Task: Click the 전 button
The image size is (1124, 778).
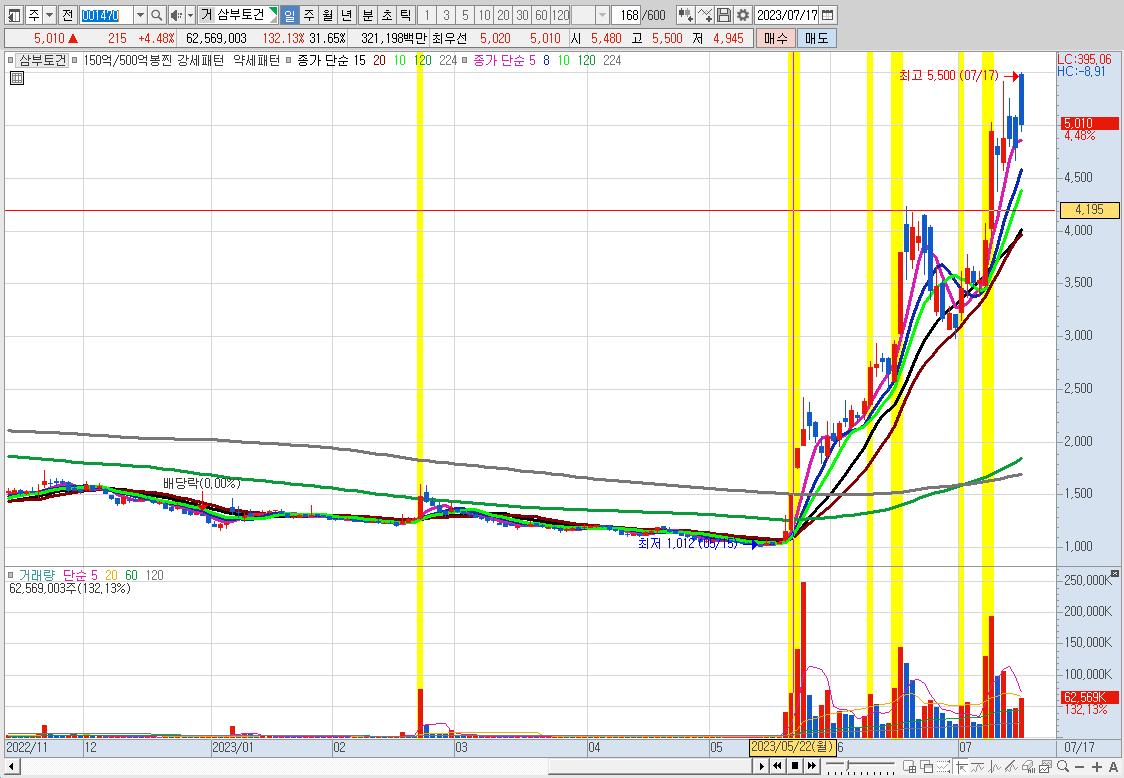Action: pyautogui.click(x=67, y=15)
